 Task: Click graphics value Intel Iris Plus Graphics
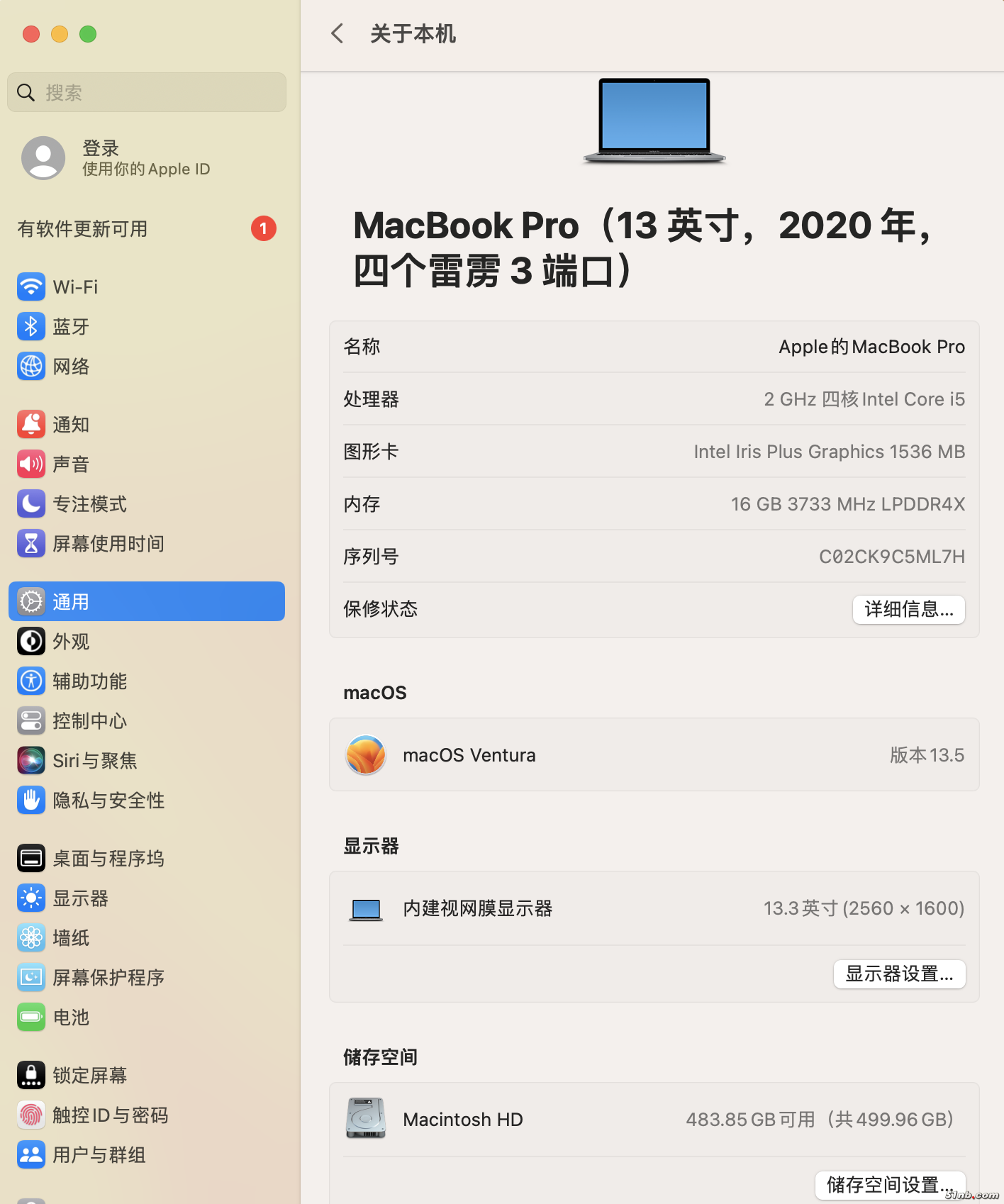click(830, 452)
